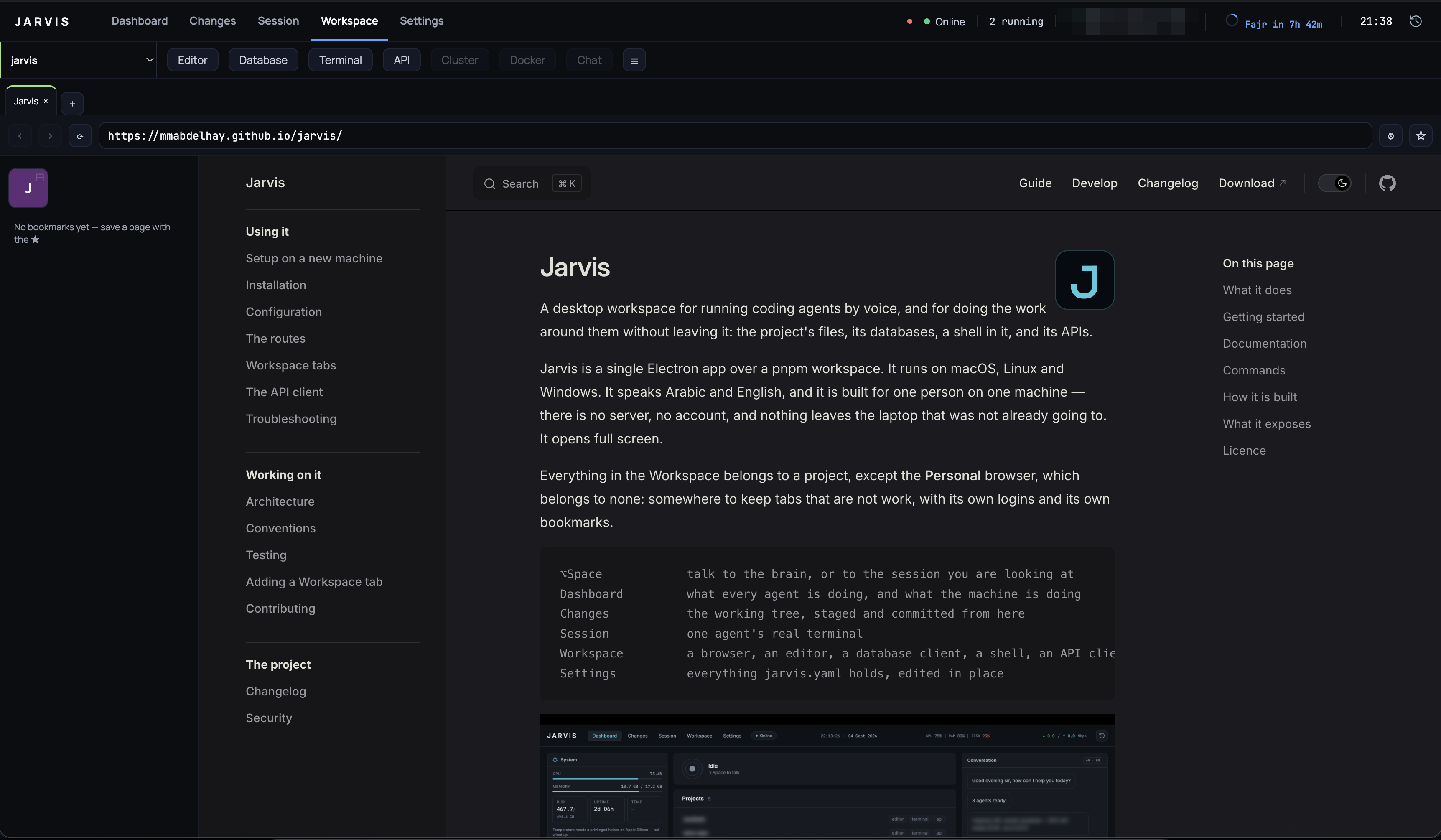Screen dimensions: 1441x840
Task: Click the URL address bar
Action: (x=735, y=135)
